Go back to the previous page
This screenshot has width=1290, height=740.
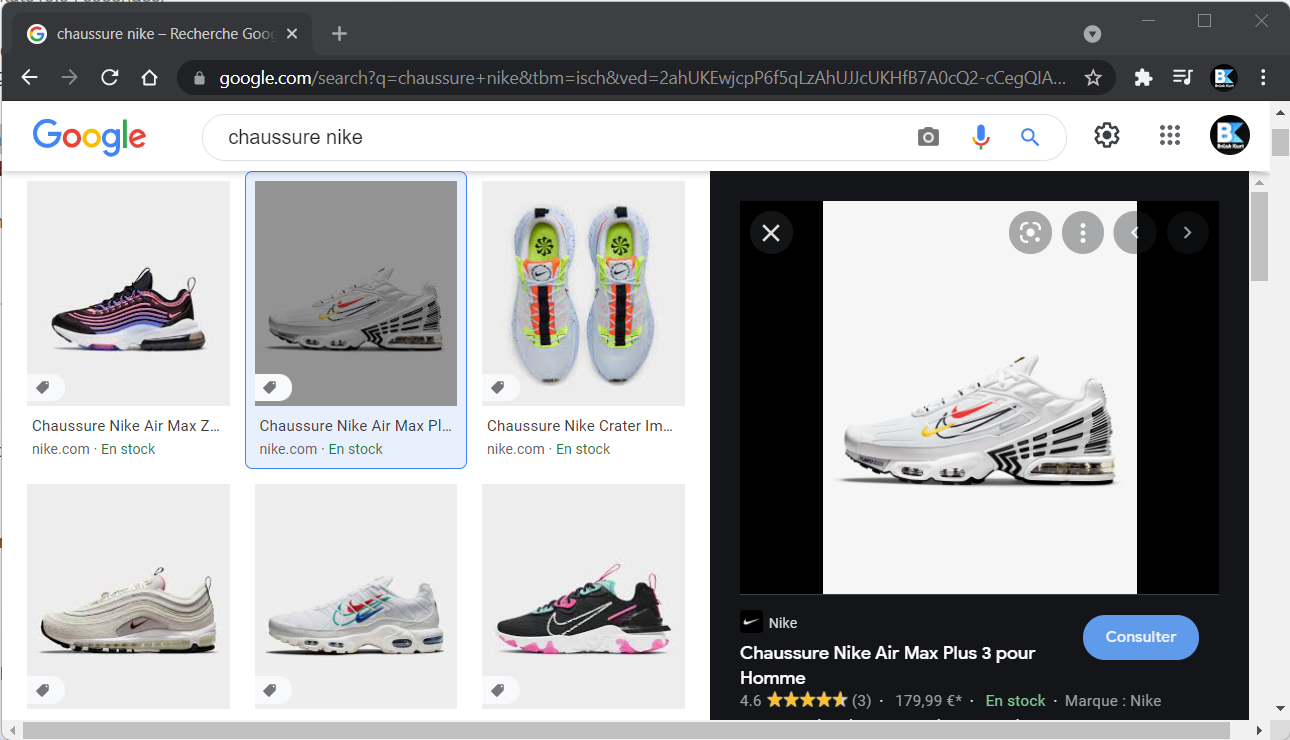pos(30,77)
